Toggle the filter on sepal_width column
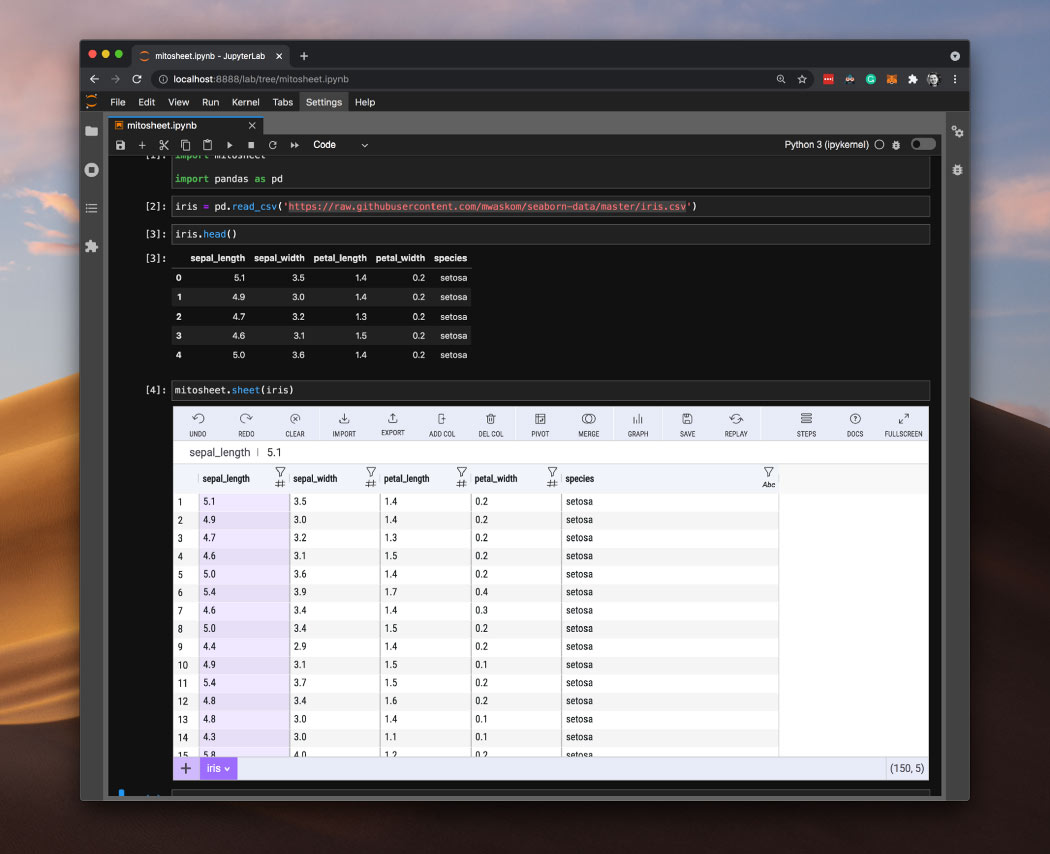 coord(371,473)
